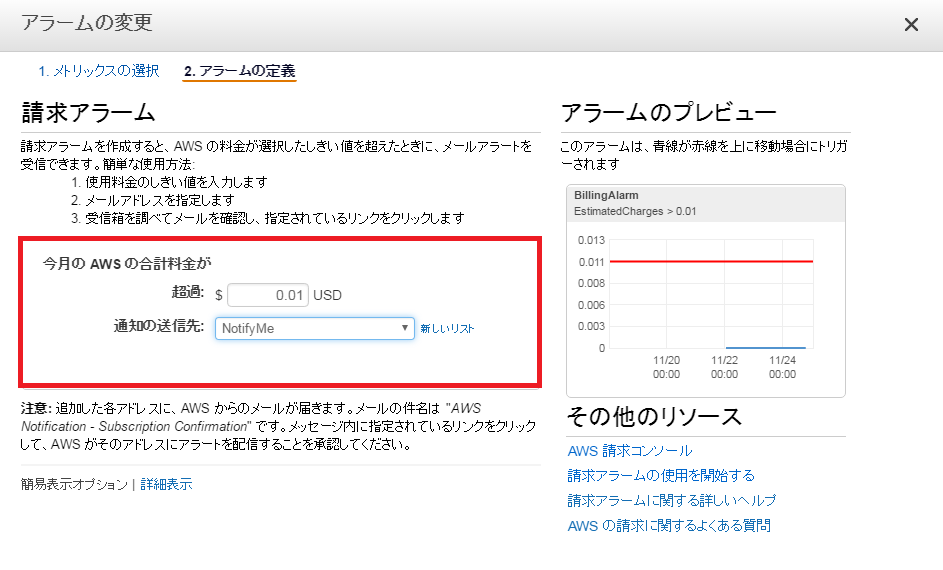This screenshot has height=570, width=943.
Task: Click the EstimatedCharges > 0.01 label
Action: [635, 211]
